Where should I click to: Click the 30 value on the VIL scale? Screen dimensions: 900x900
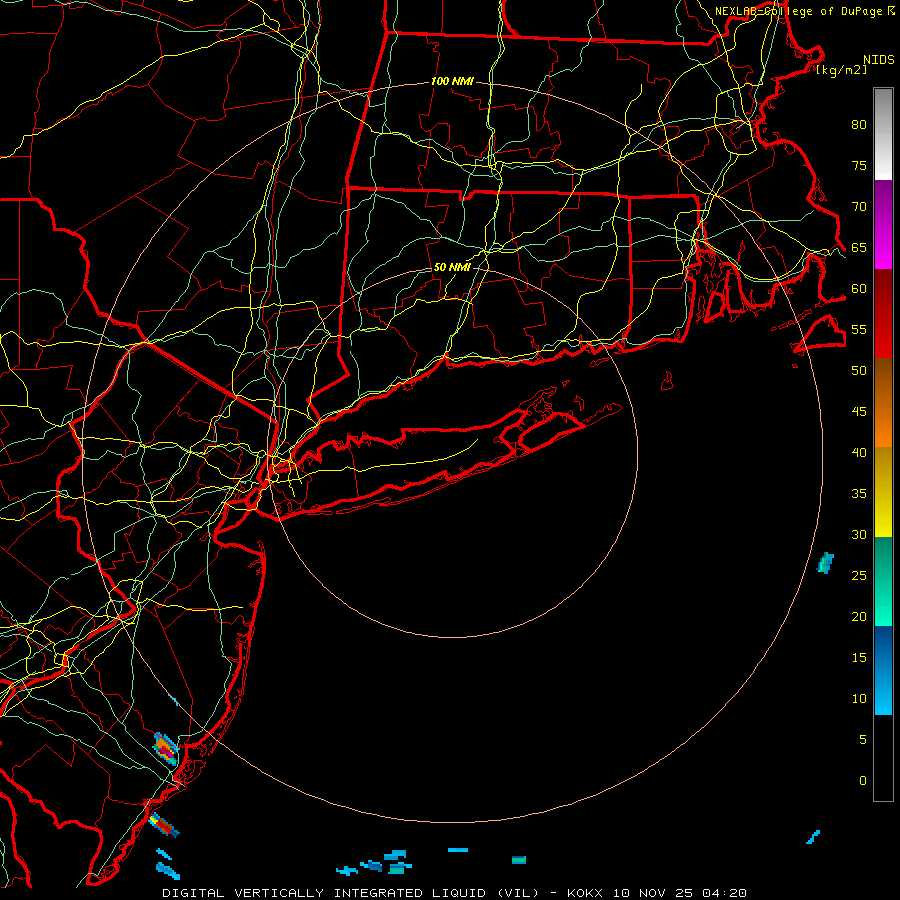pyautogui.click(x=859, y=534)
